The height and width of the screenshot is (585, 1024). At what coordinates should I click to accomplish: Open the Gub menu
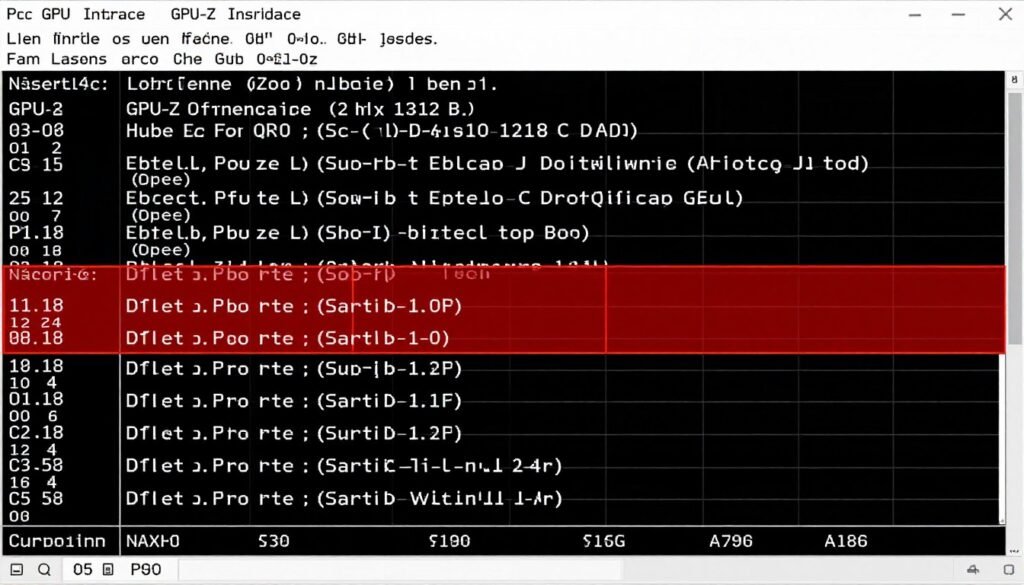click(229, 59)
